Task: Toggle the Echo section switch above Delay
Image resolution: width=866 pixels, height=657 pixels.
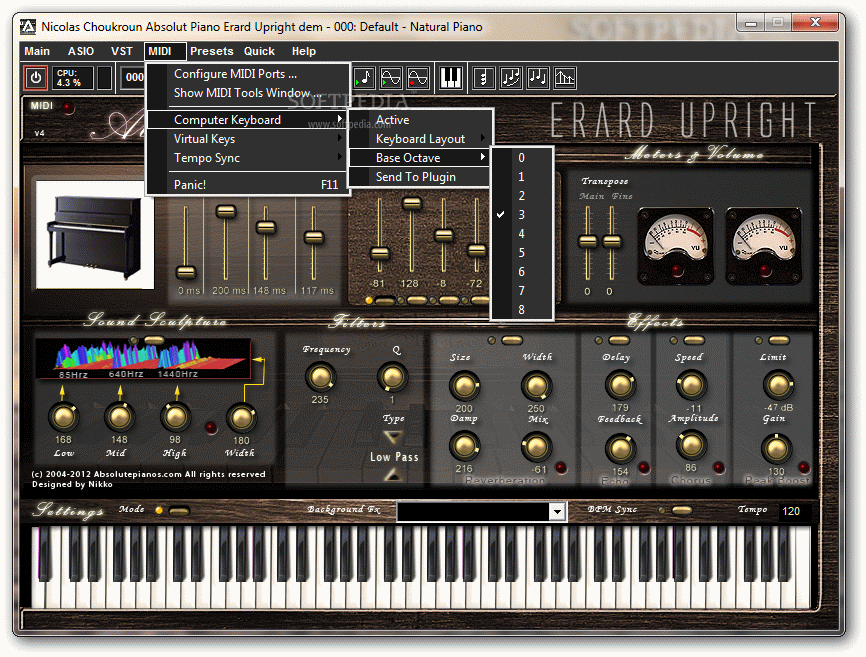Action: pos(619,340)
